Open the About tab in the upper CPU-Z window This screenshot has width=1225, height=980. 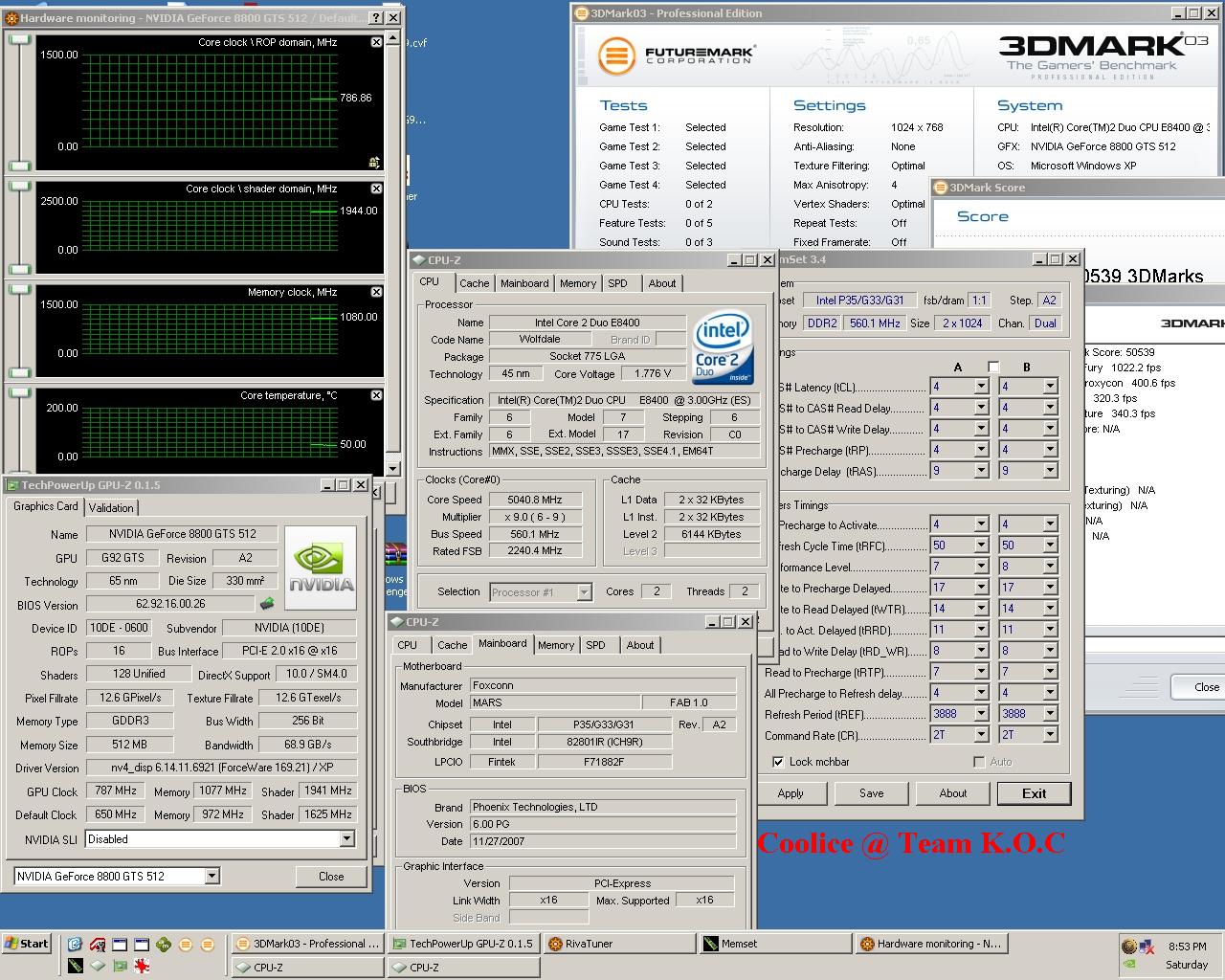tap(662, 283)
